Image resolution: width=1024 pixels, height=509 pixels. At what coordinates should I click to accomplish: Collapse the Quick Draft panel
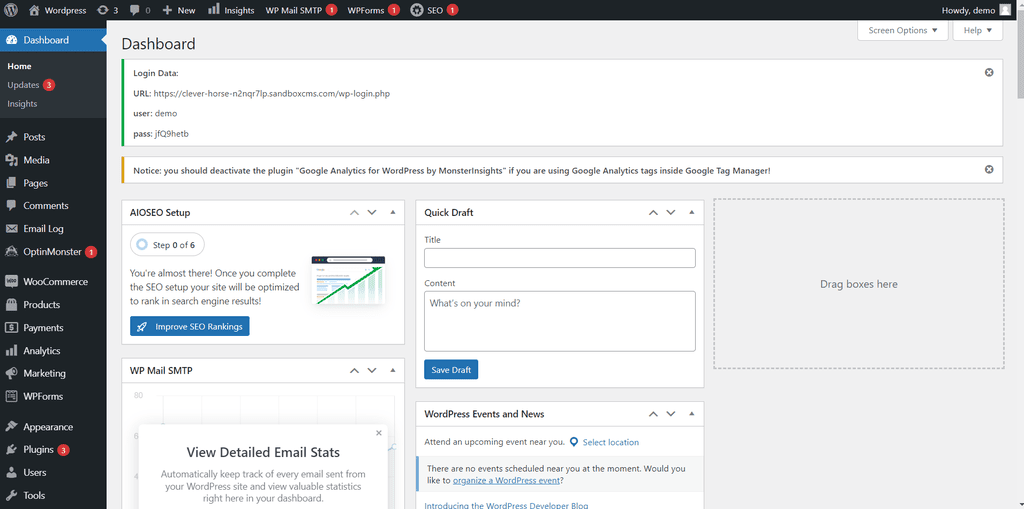pos(692,212)
